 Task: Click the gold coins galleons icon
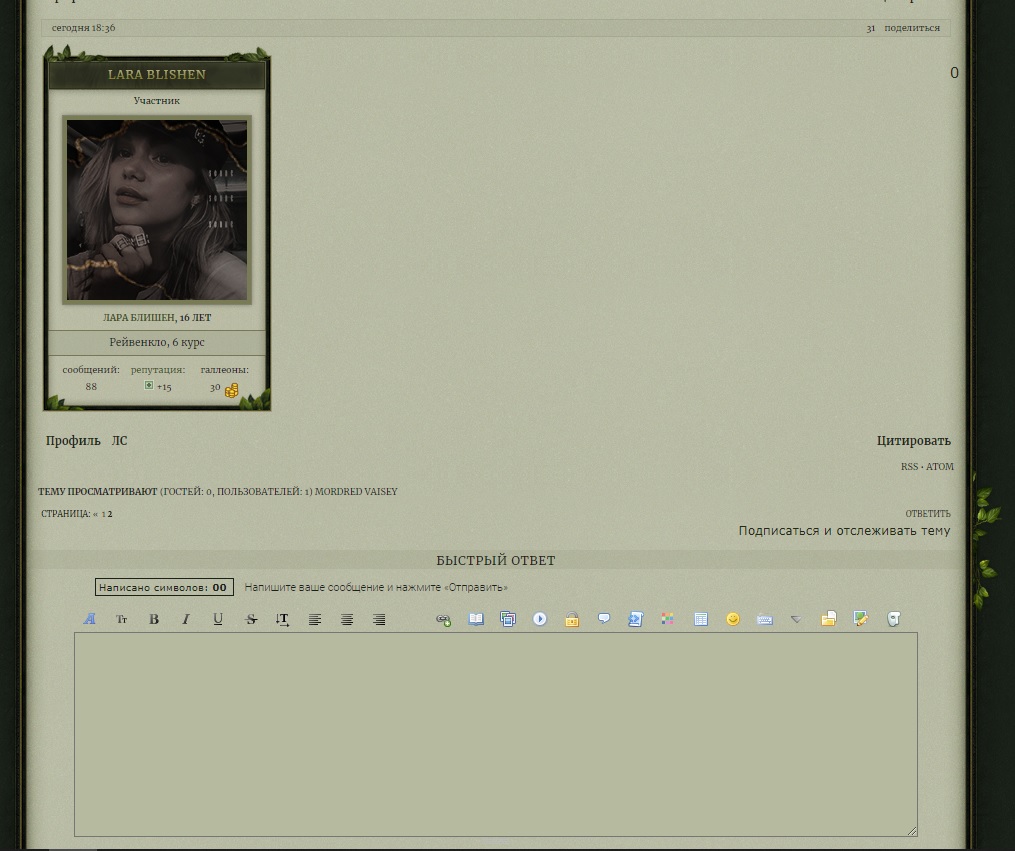click(232, 390)
